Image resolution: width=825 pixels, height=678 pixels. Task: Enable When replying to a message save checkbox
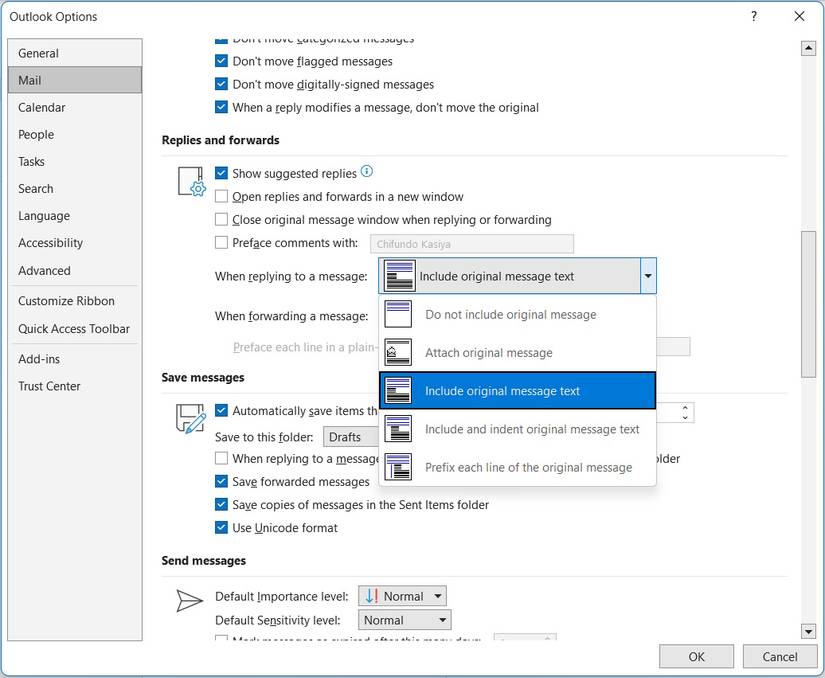click(222, 458)
